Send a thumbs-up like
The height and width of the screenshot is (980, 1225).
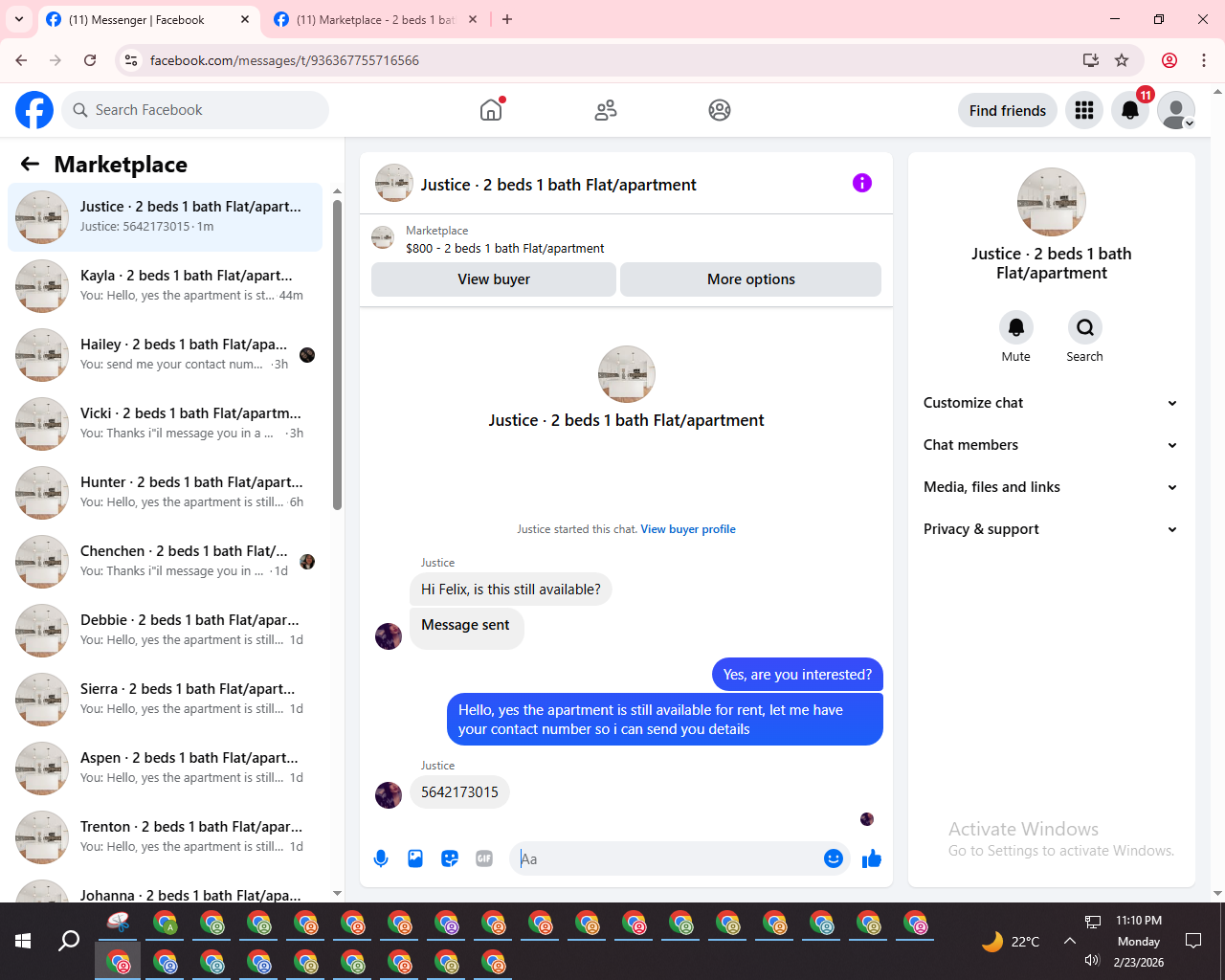pos(872,858)
